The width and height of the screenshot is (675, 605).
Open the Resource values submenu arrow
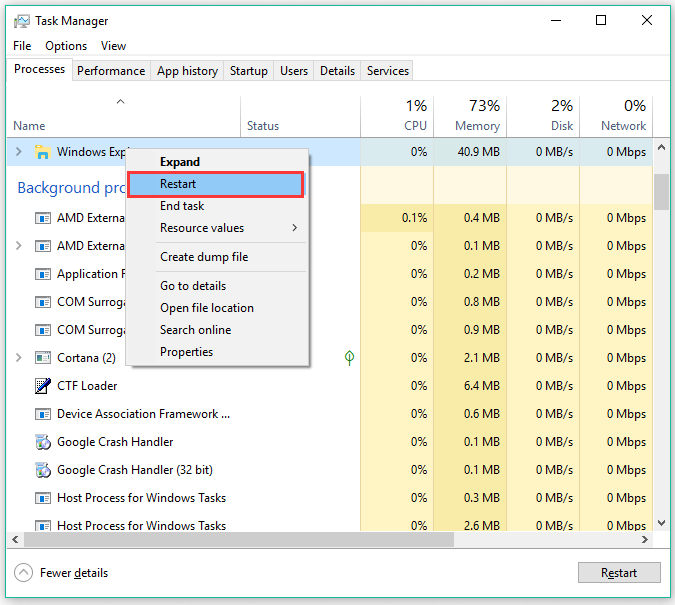(294, 227)
